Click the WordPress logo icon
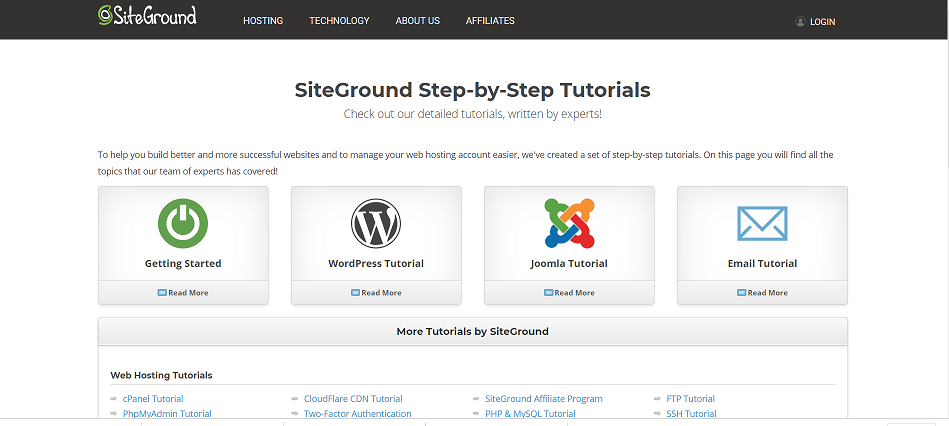Viewport: 949px width, 426px height. pyautogui.click(x=376, y=223)
